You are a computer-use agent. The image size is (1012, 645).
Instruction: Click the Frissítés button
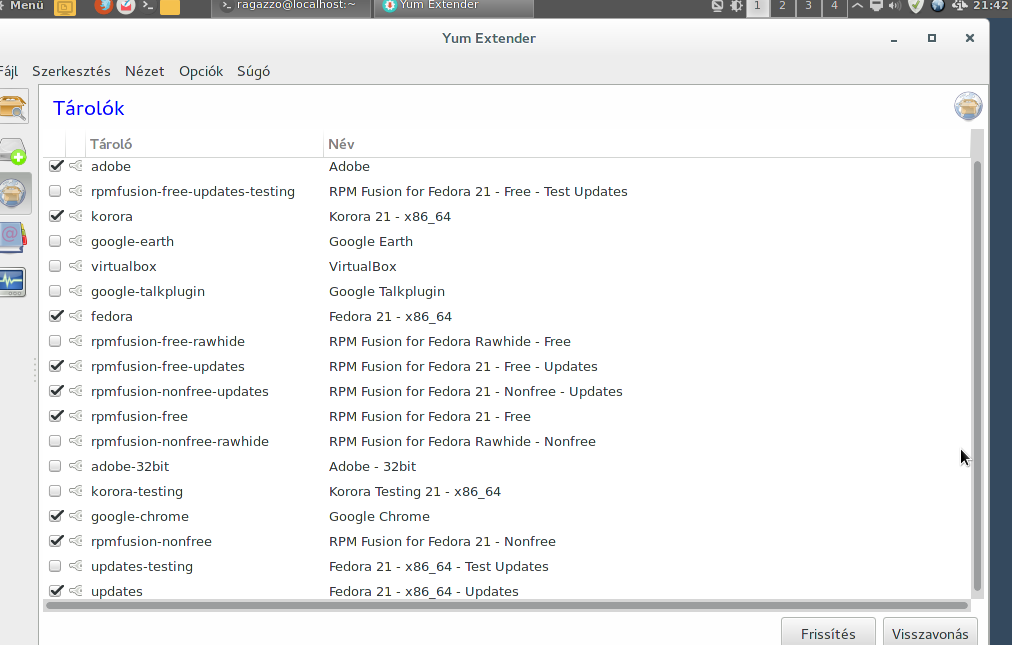828,633
